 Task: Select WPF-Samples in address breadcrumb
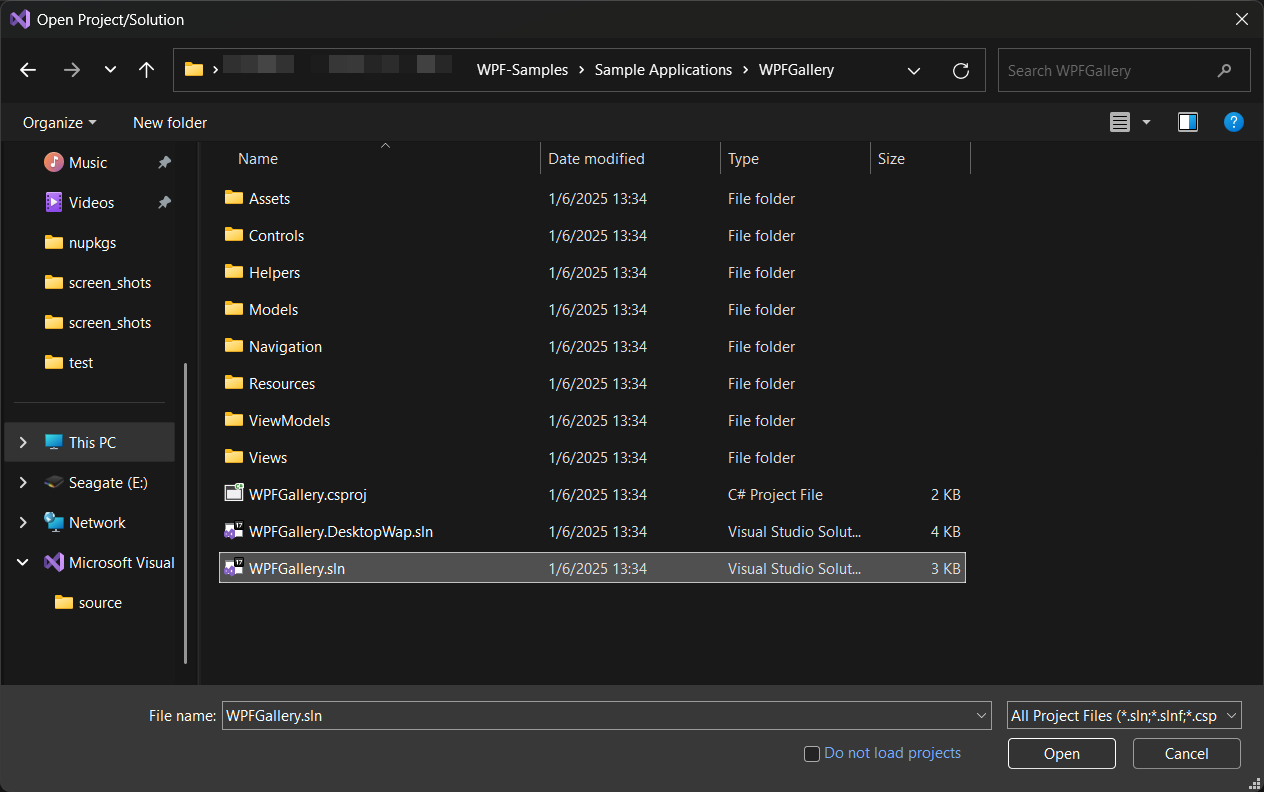tap(522, 70)
